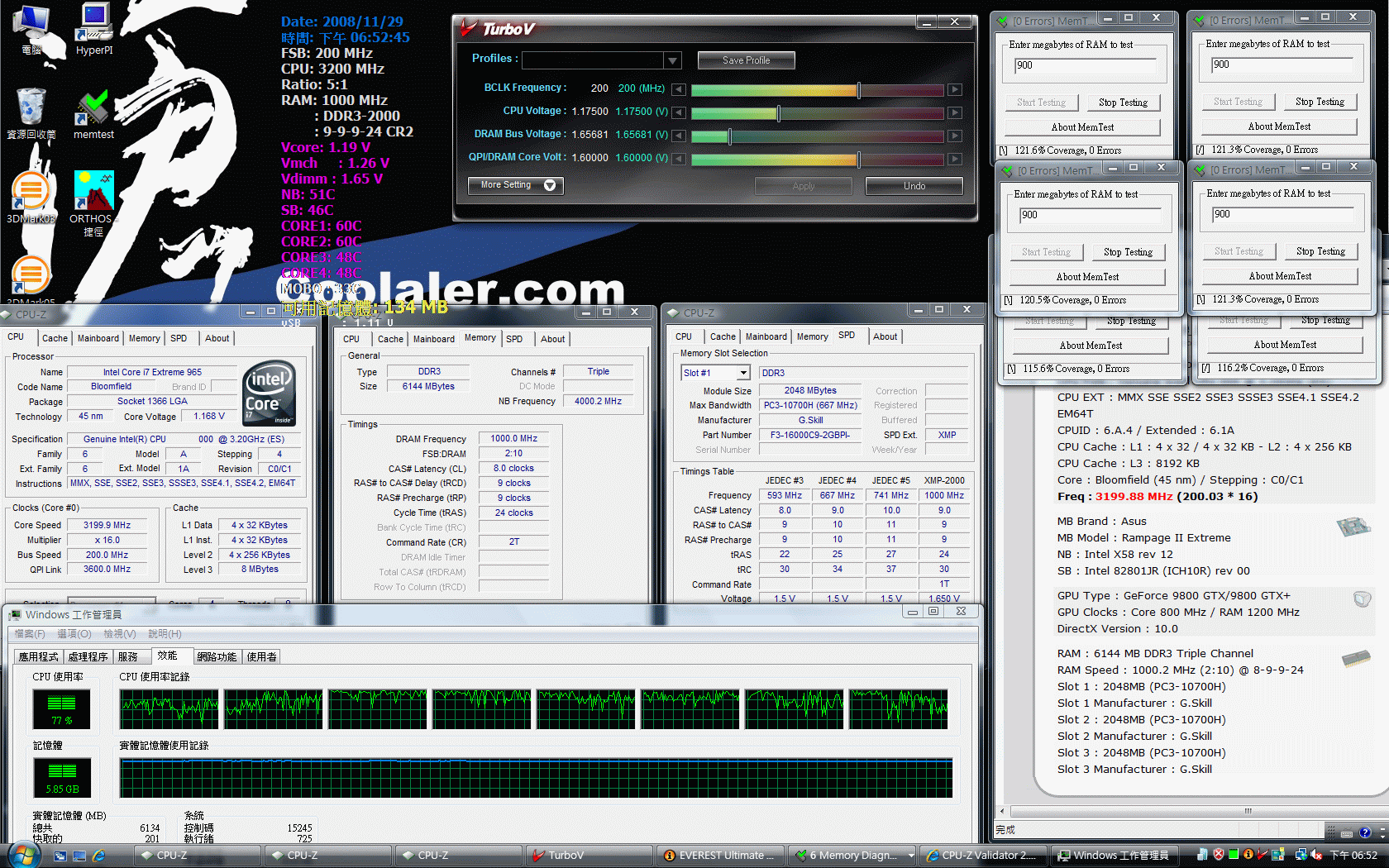Click the horizontal scrollbar in the CPU-Z Validator window
1389x868 pixels.
click(x=1248, y=811)
